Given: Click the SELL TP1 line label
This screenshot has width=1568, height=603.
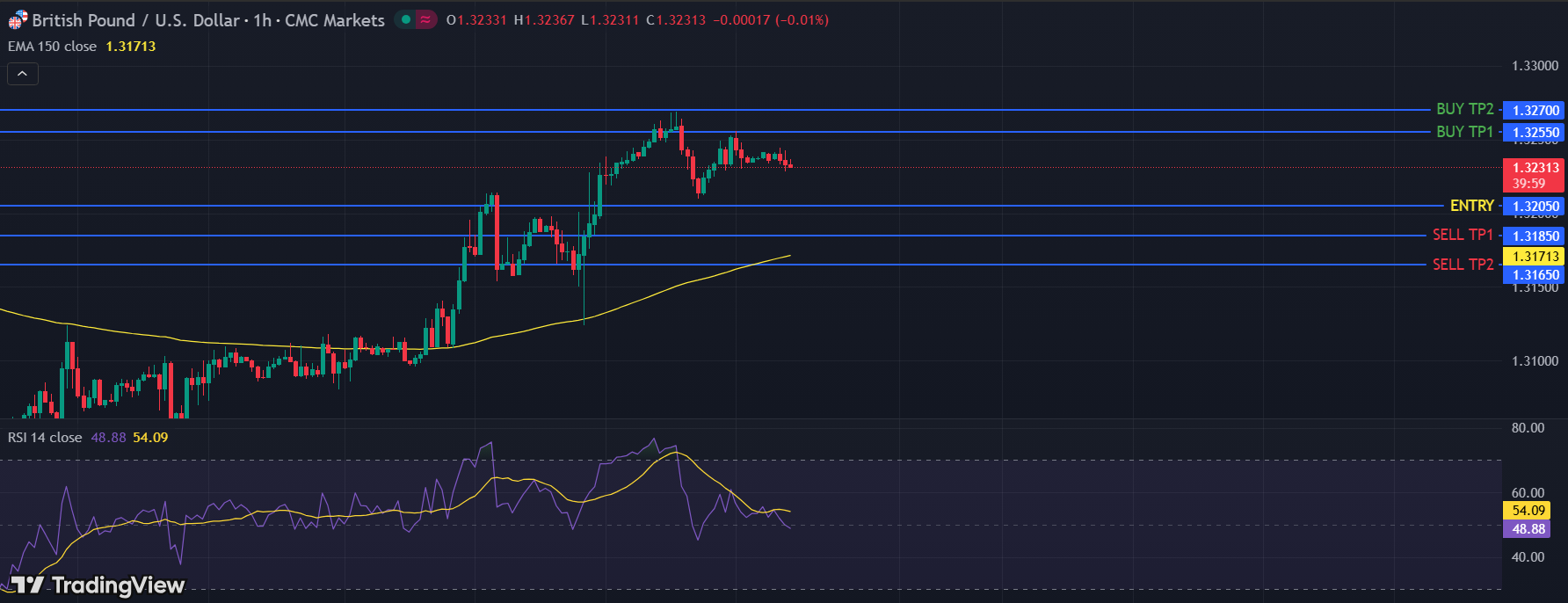Looking at the screenshot, I should [x=1463, y=235].
